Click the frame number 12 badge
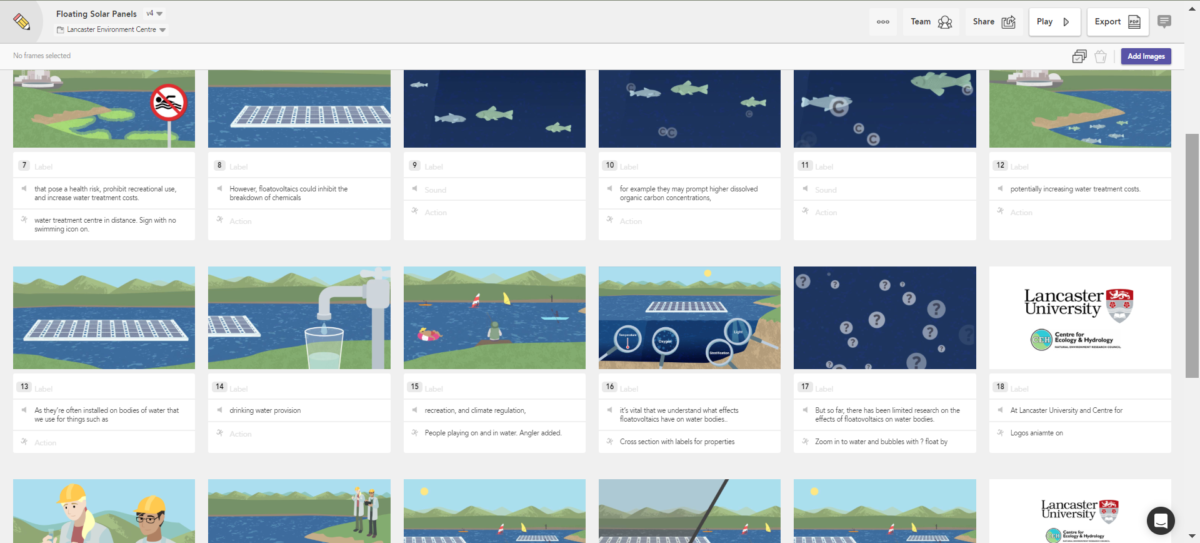This screenshot has width=1200, height=543. (1000, 166)
